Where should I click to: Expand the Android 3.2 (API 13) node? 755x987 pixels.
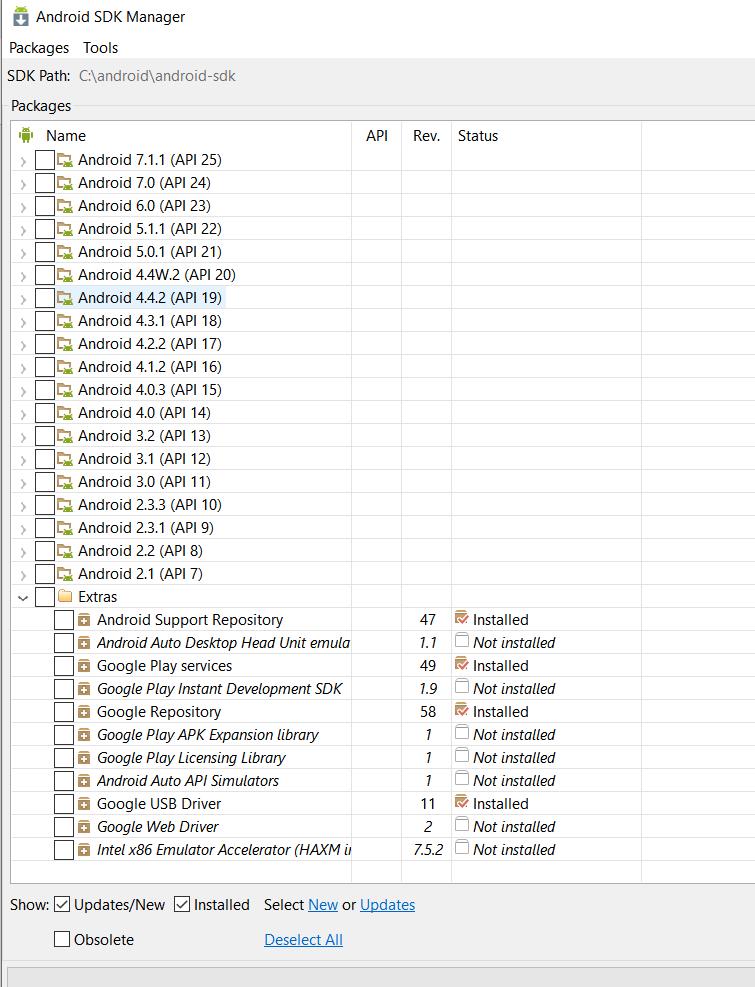[x=23, y=437]
